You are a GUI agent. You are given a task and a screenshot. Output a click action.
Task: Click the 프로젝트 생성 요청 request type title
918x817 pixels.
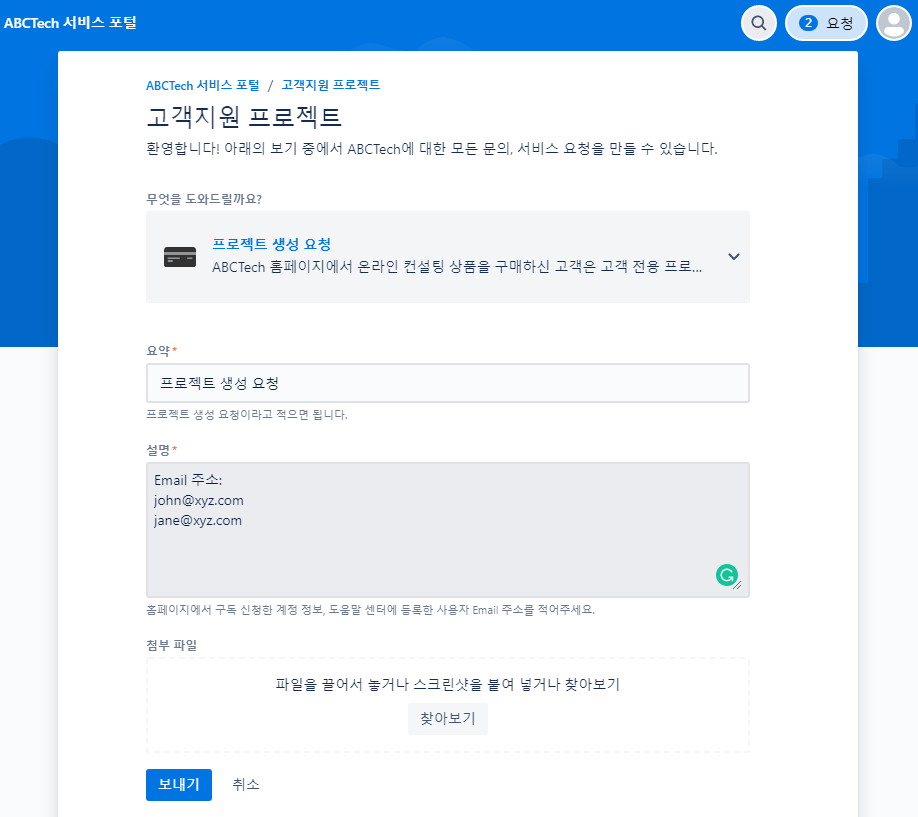pos(272,244)
